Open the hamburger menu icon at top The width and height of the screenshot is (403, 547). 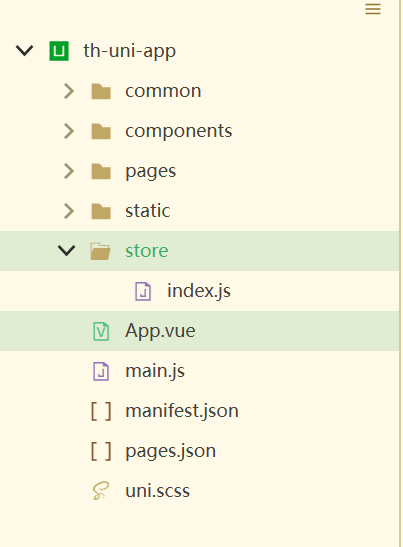point(373,9)
